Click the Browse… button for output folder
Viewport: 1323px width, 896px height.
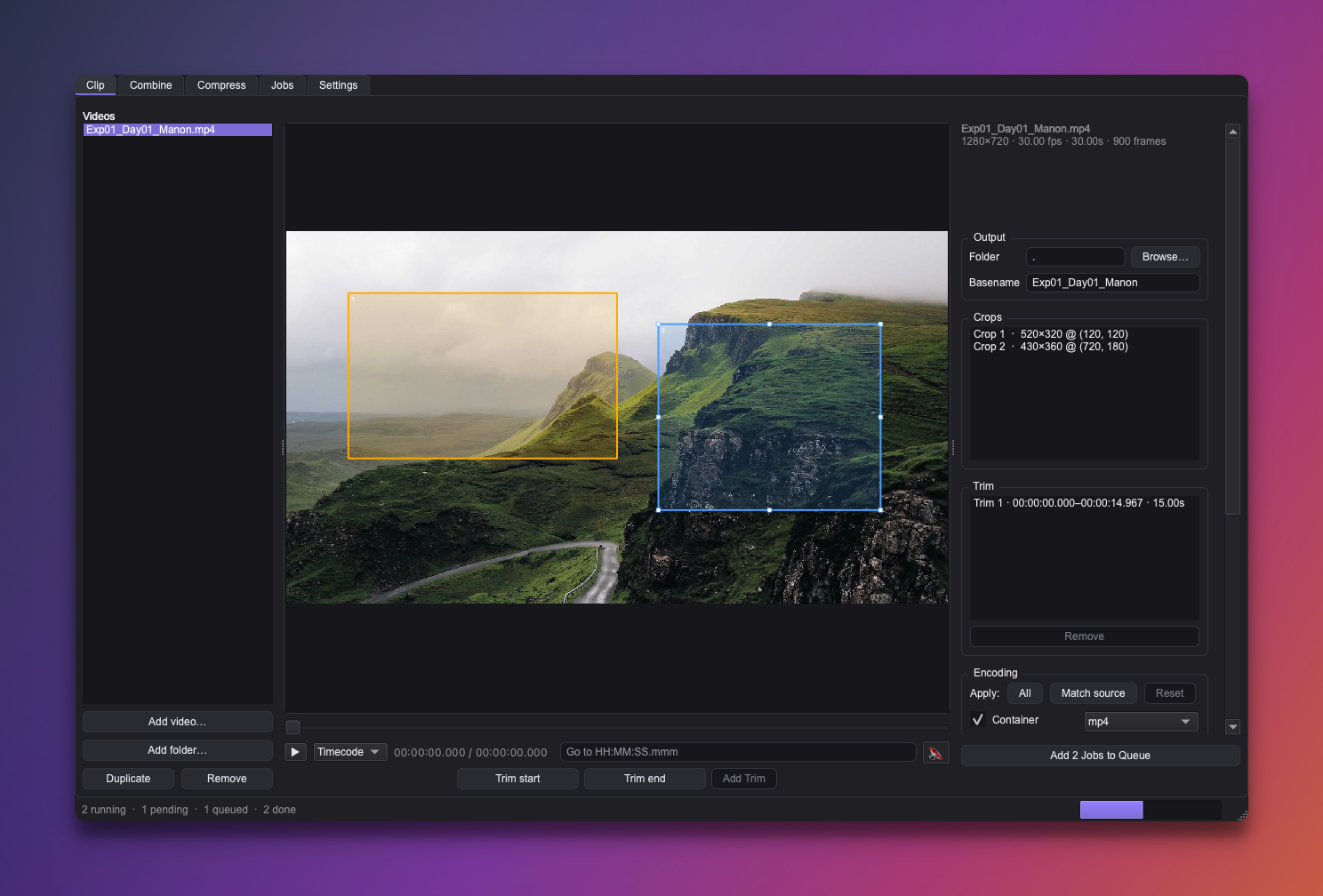(x=1165, y=257)
